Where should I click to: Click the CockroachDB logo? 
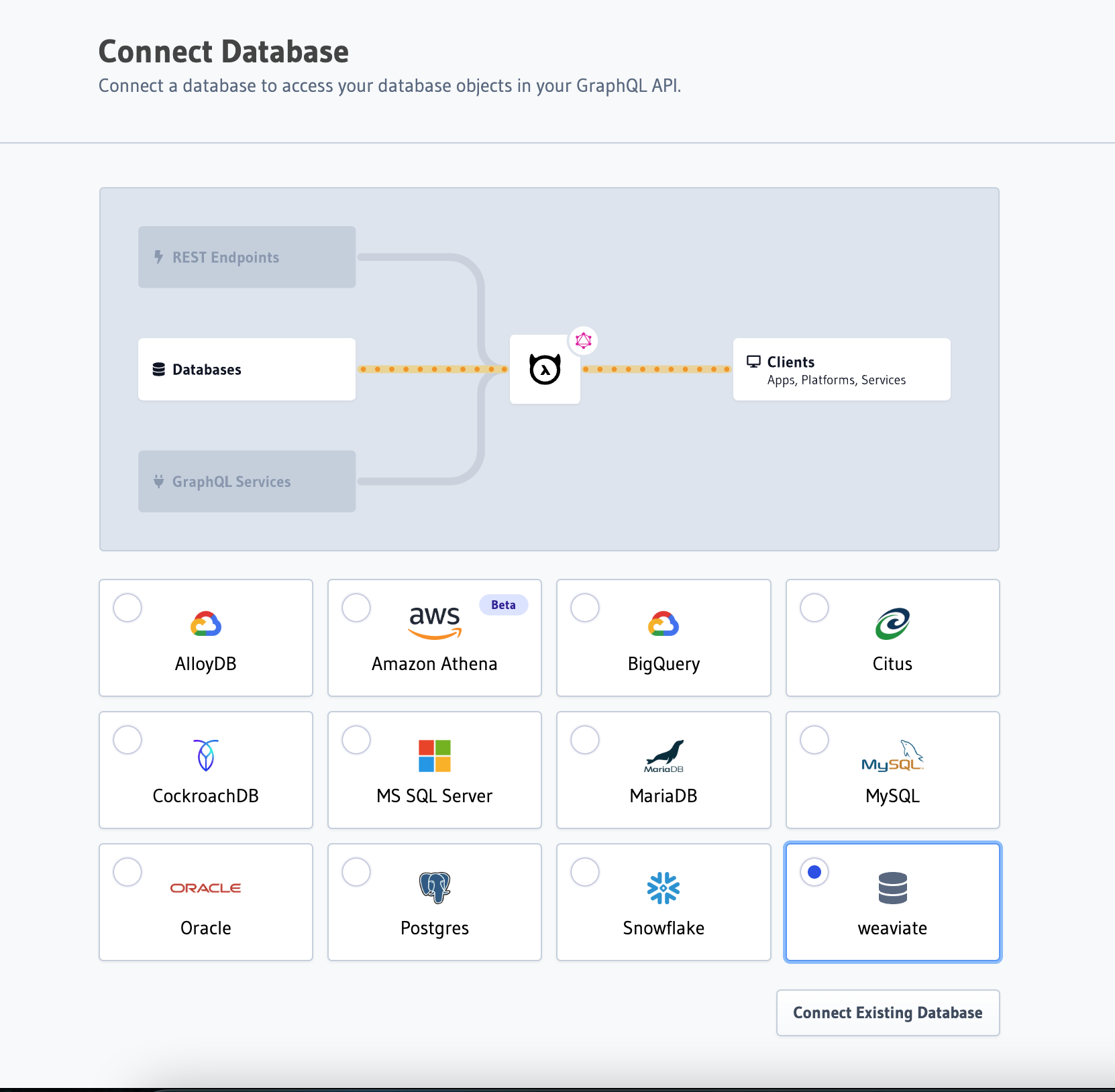coord(205,755)
